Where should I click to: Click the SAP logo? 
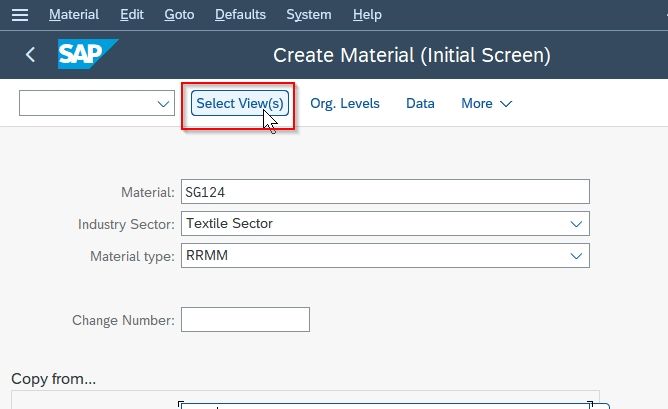88,54
